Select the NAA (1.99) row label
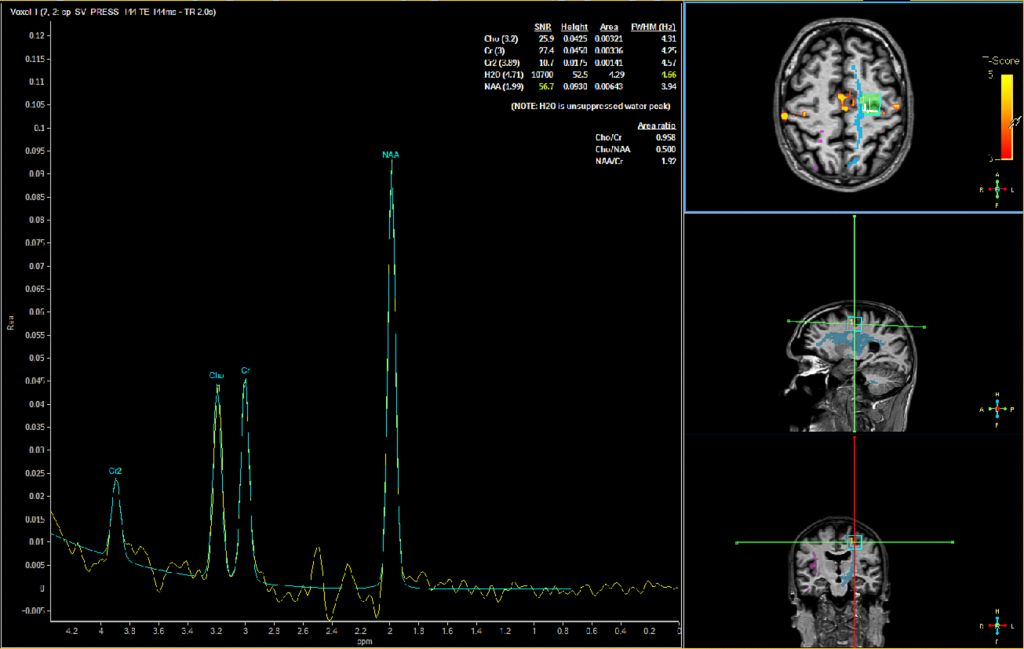 (504, 86)
